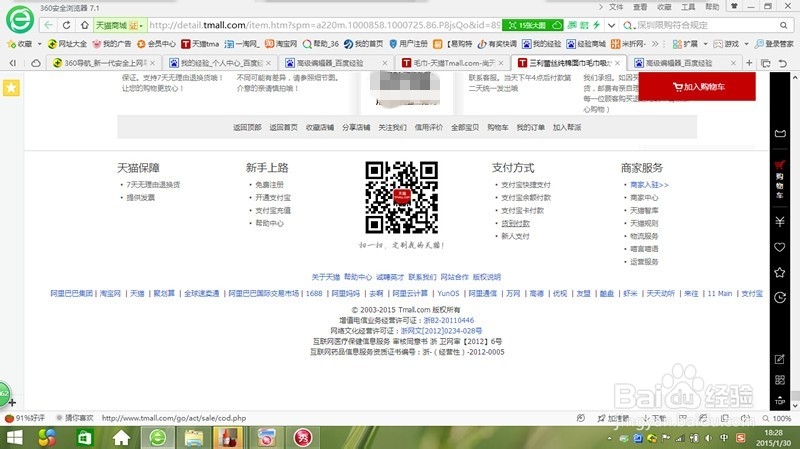The image size is (800, 449).
Task: Click the history clock icon in right sidebar
Action: pos(780,297)
